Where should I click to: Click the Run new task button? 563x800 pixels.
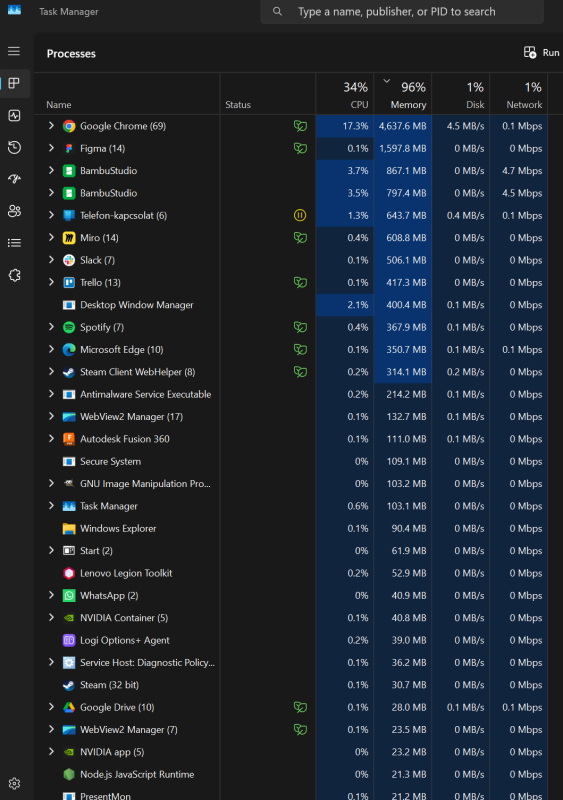(x=542, y=53)
